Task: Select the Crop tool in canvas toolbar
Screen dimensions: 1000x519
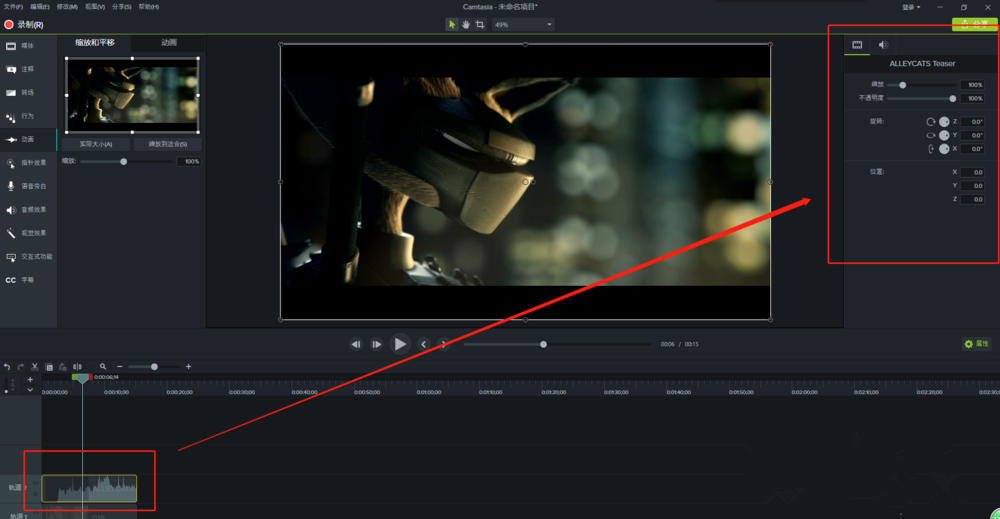Action: 480,24
